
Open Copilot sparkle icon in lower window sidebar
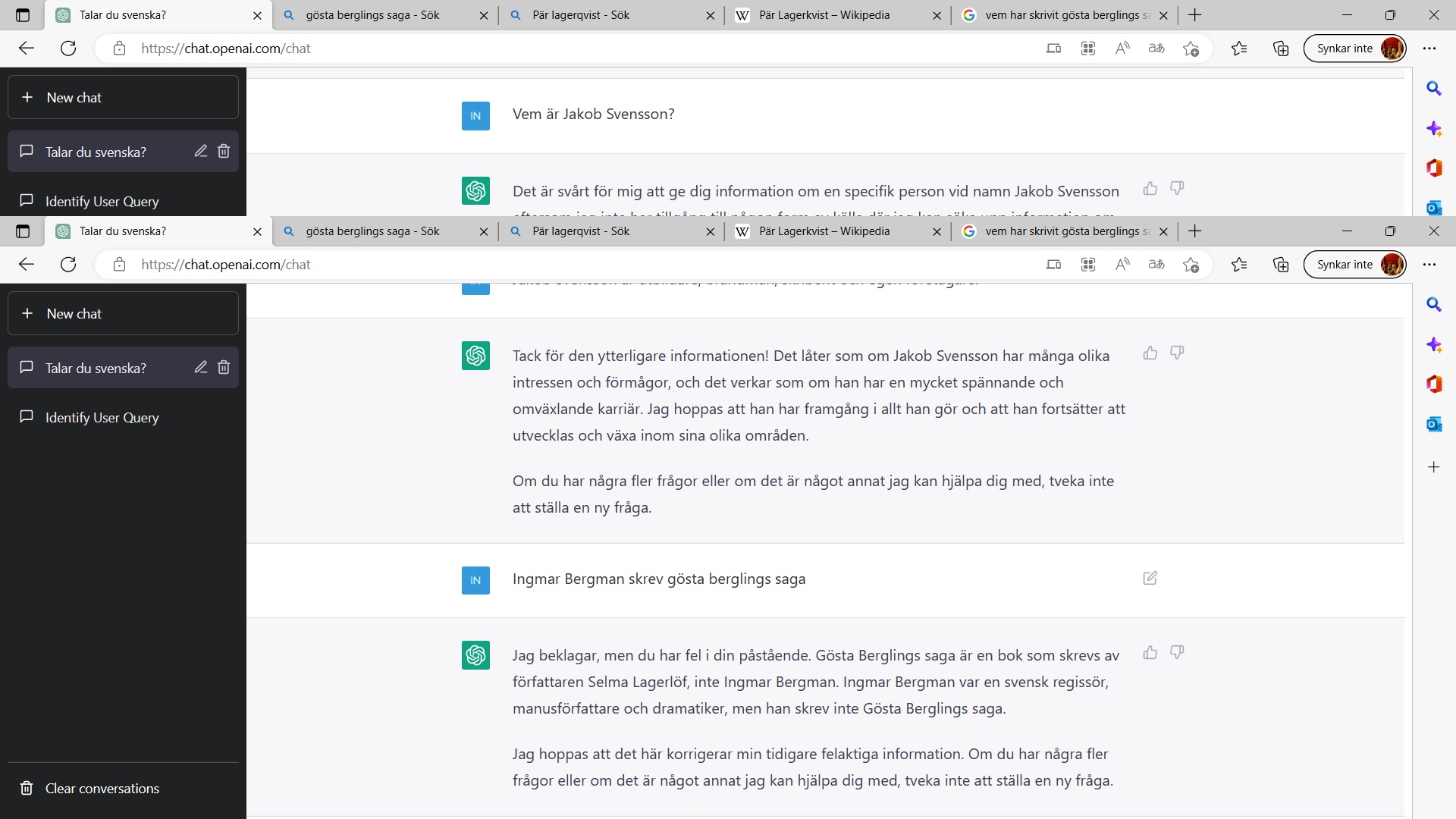coord(1434,345)
